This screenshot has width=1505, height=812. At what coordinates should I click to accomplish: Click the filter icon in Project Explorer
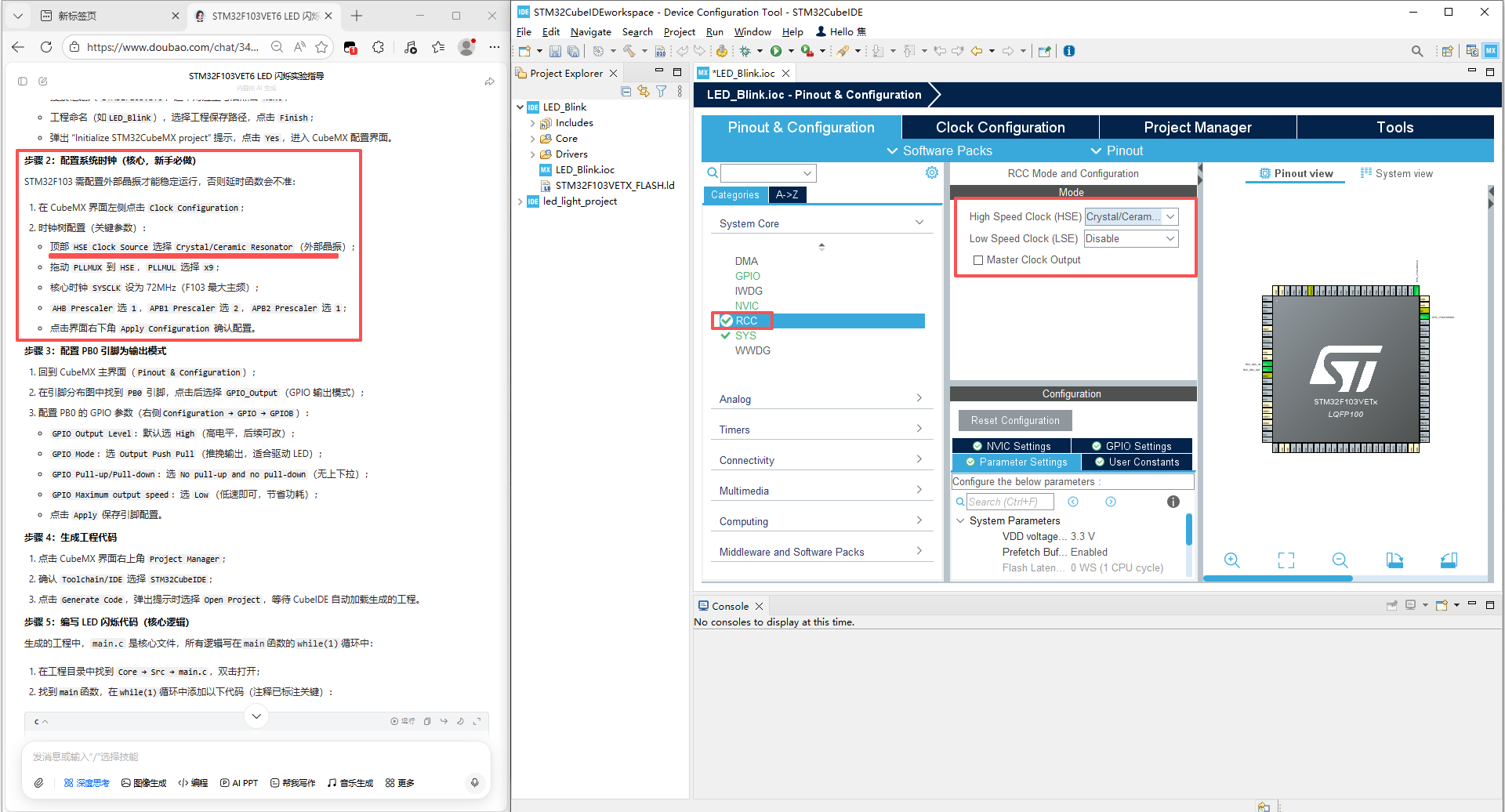[x=662, y=92]
